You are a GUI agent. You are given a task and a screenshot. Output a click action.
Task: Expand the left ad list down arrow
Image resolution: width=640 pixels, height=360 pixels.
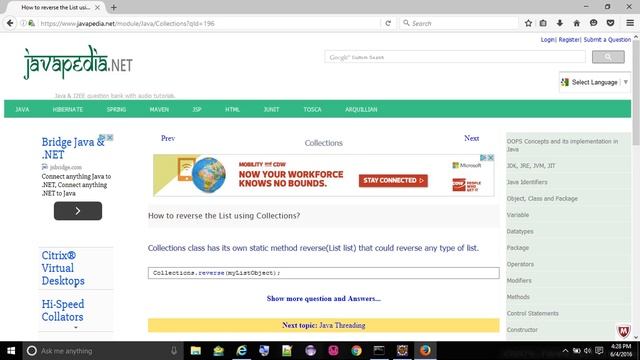(x=76, y=327)
